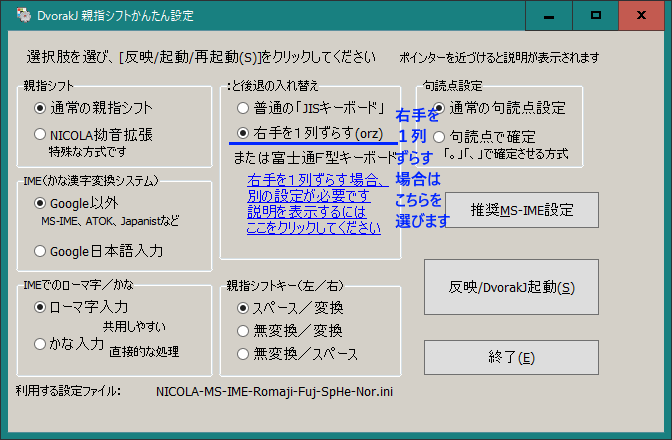Choose 通常の句読点設定 option
The height and width of the screenshot is (440, 672).
(437, 107)
